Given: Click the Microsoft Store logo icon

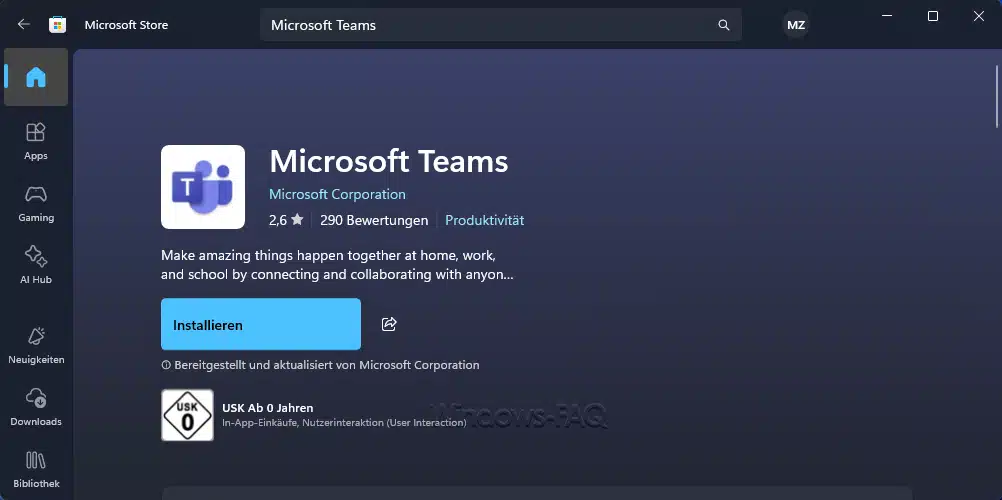Looking at the screenshot, I should pyautogui.click(x=59, y=25).
